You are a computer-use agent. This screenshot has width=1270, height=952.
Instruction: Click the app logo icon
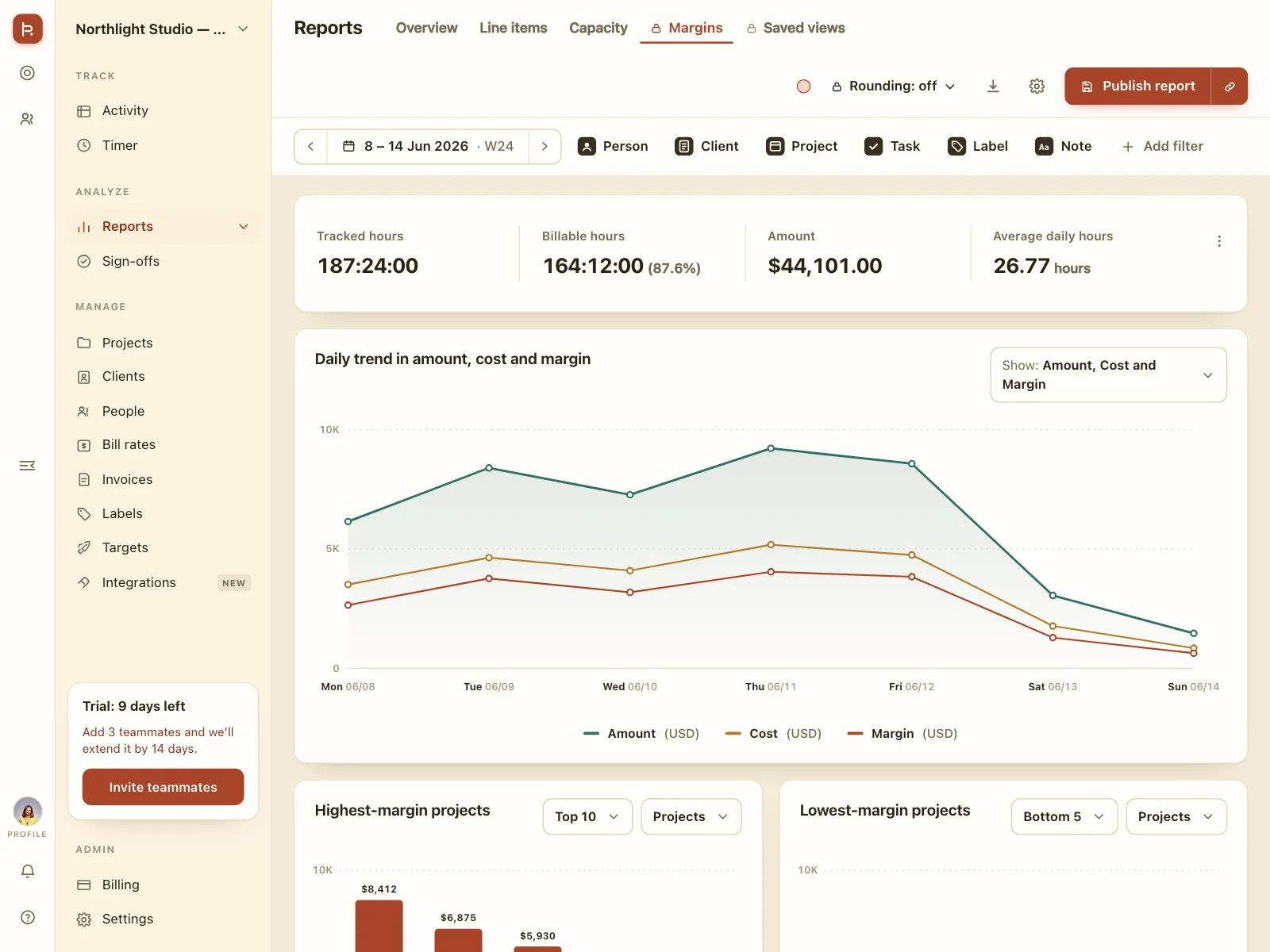[27, 29]
